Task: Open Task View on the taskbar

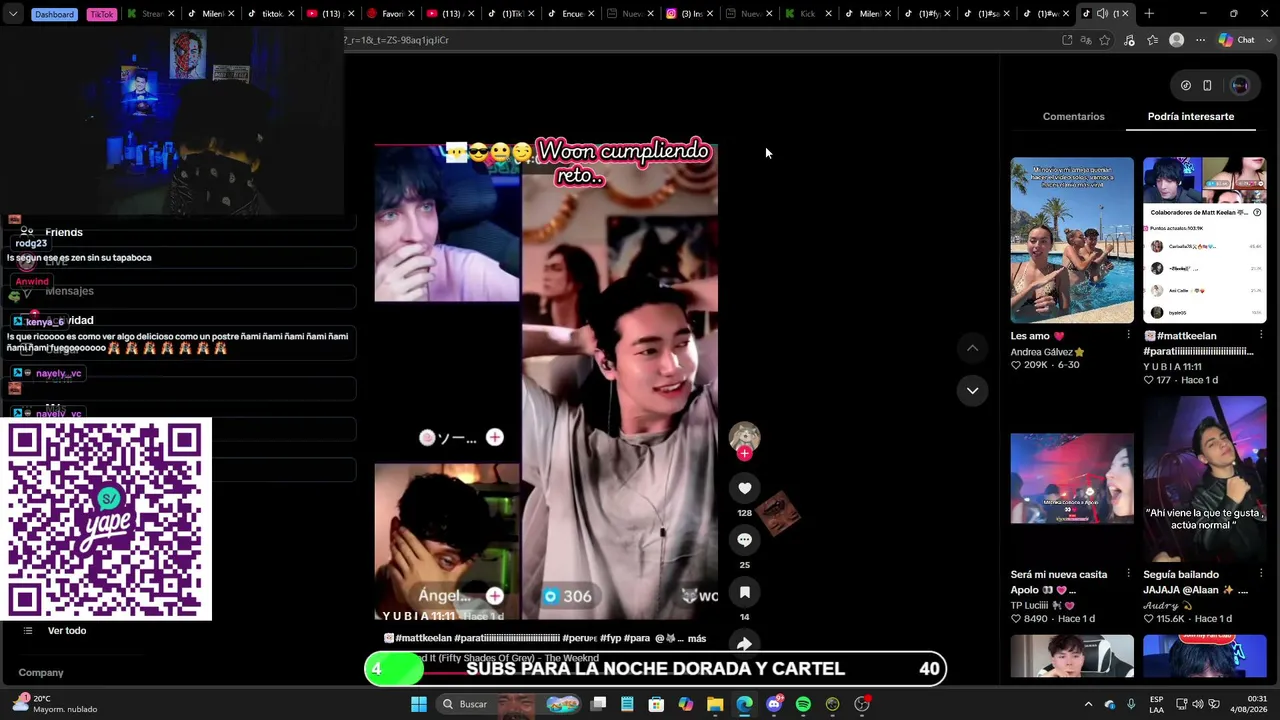Action: coord(598,704)
